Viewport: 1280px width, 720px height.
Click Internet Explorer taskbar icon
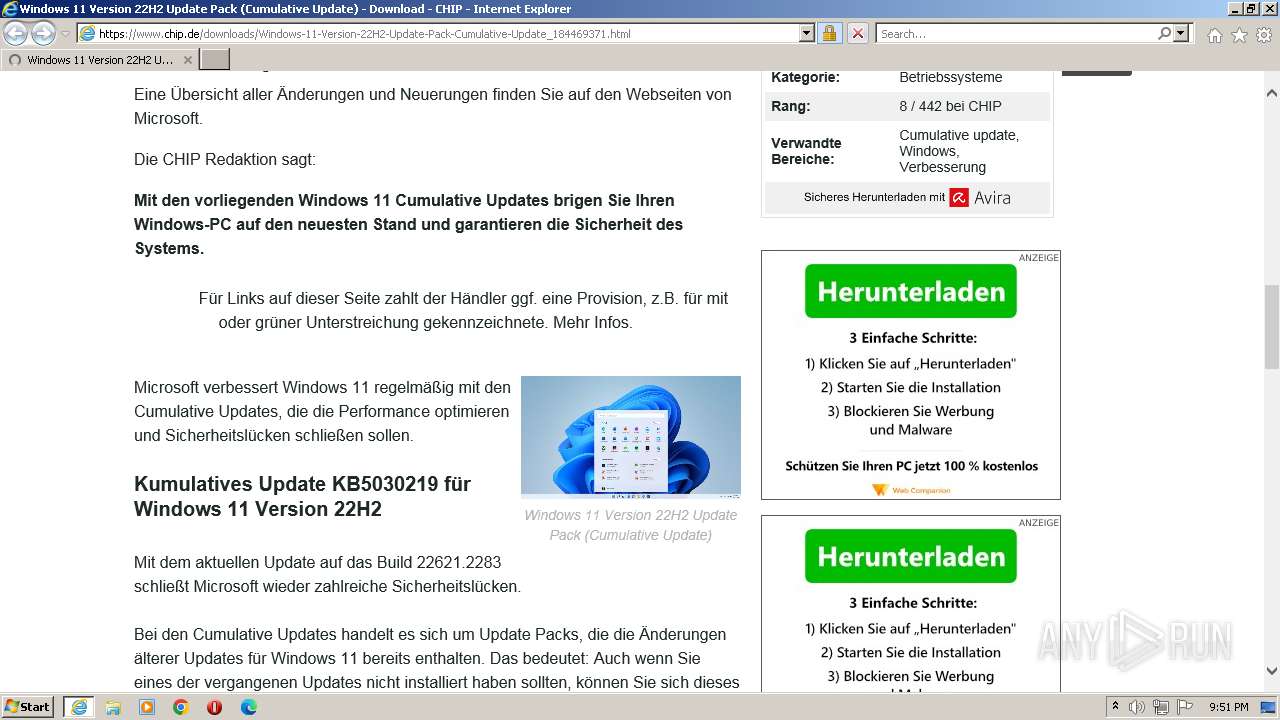(79, 707)
